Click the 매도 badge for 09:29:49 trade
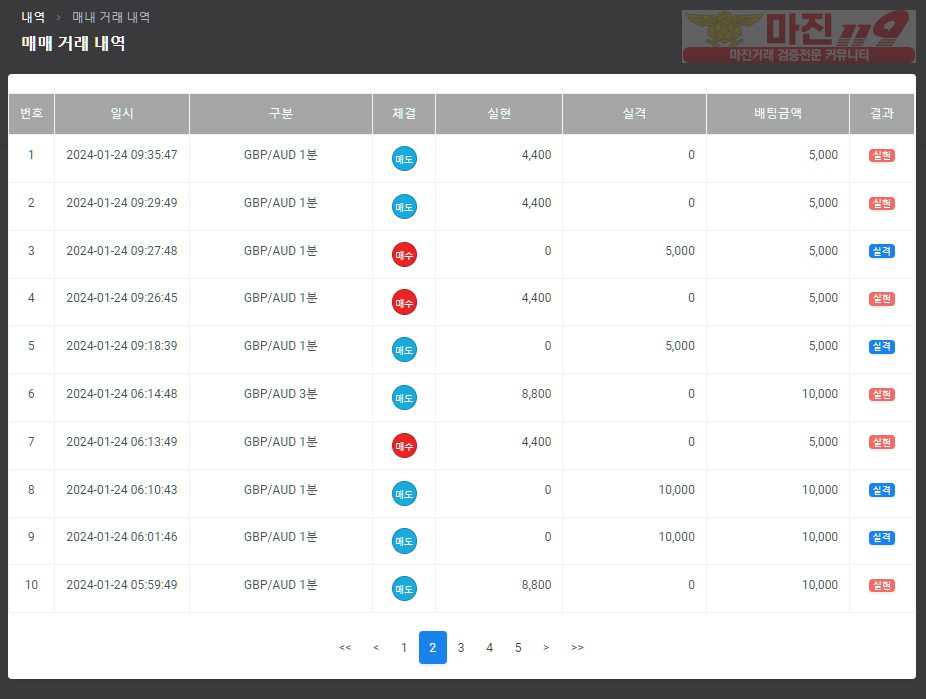 pos(405,207)
